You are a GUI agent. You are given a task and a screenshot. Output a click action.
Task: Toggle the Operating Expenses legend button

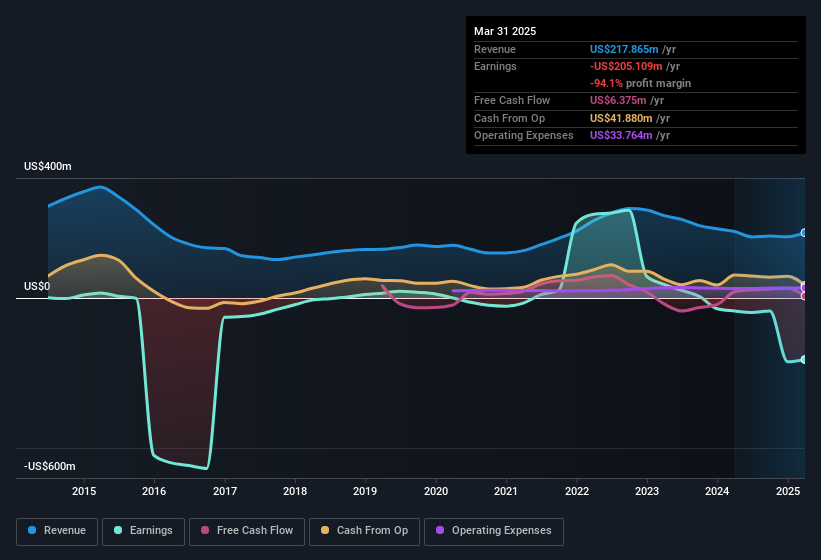coord(494,531)
